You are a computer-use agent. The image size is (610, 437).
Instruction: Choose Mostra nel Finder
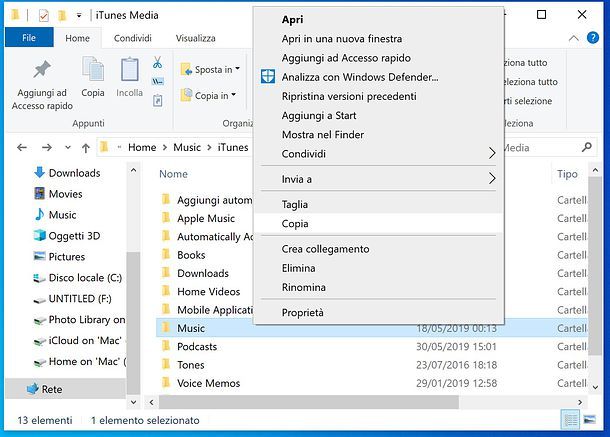pos(379,135)
